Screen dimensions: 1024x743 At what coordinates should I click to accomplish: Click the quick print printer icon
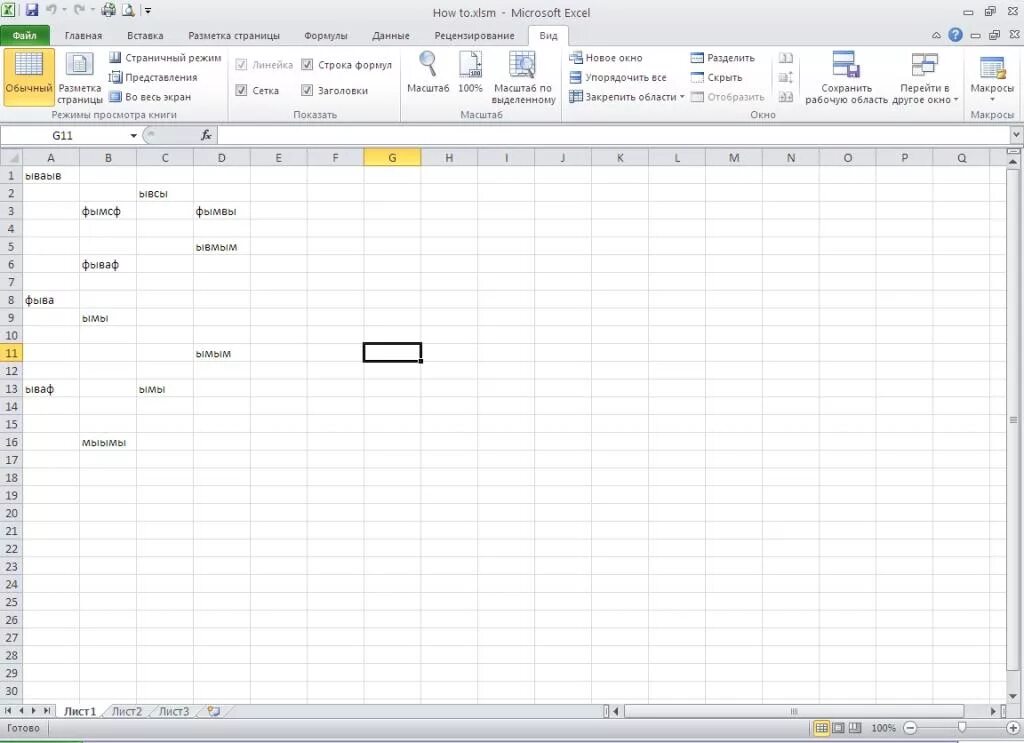coord(108,10)
